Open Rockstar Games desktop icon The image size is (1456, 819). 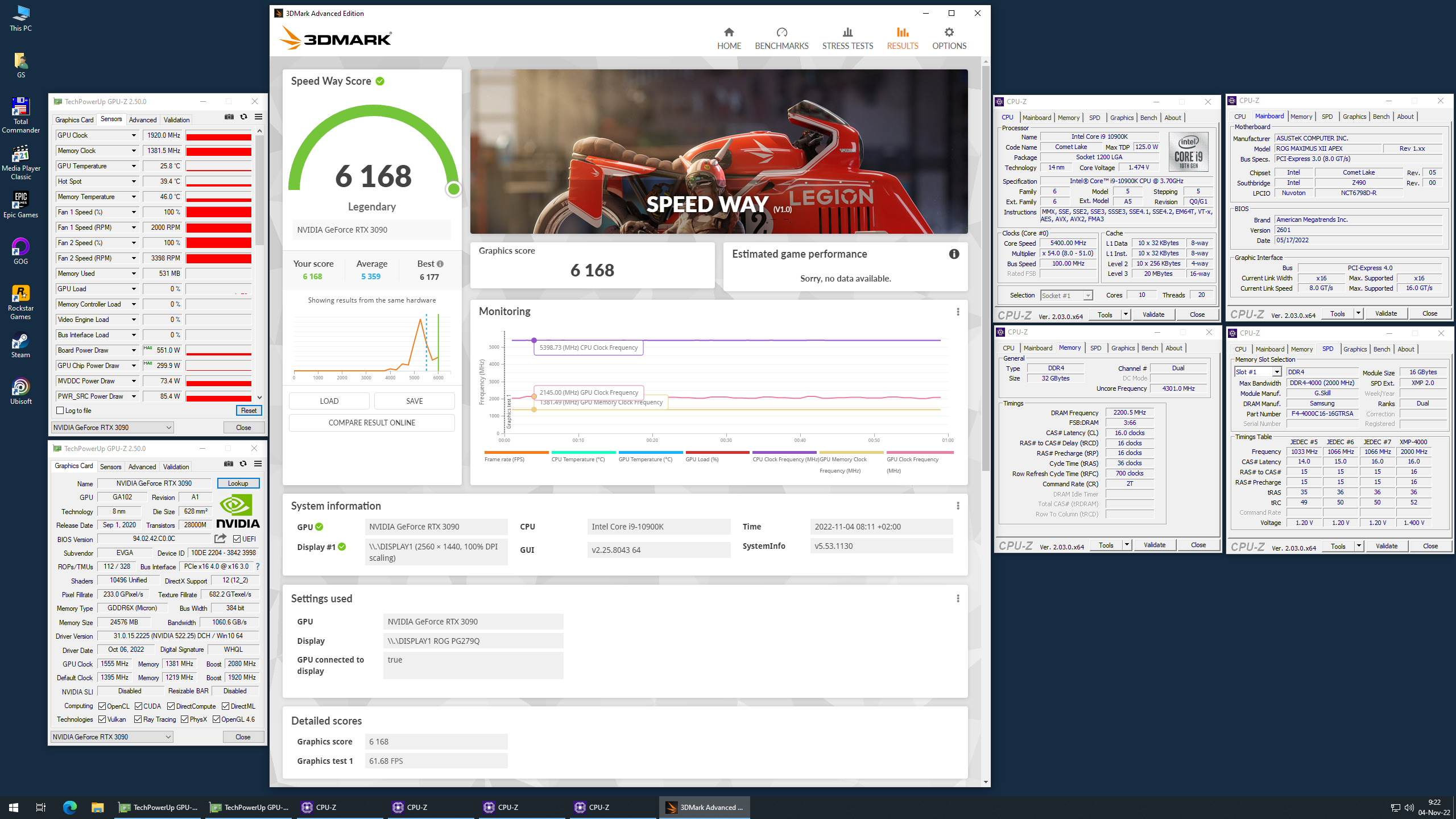click(x=20, y=303)
